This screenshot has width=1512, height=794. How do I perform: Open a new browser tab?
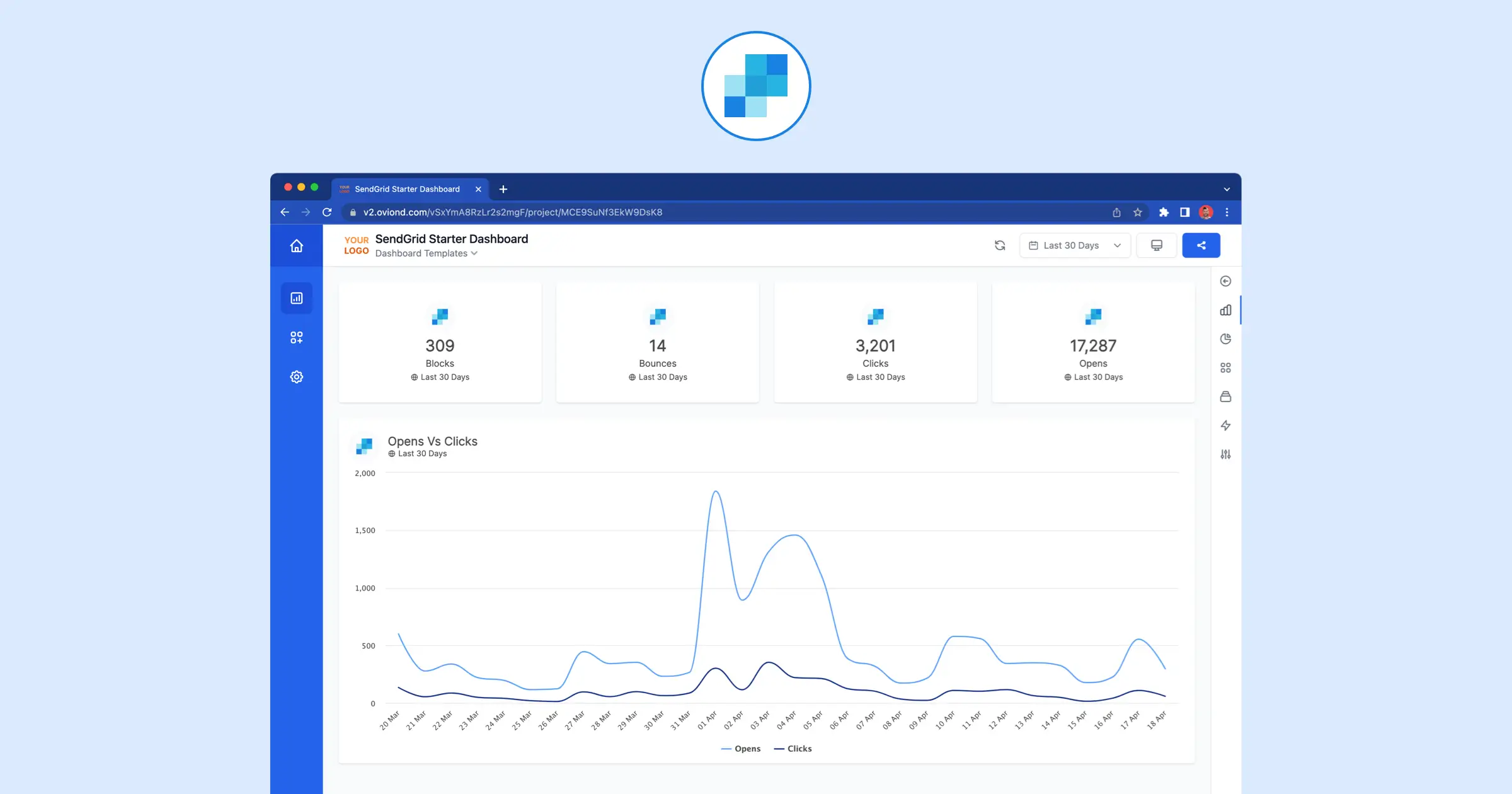click(x=503, y=189)
